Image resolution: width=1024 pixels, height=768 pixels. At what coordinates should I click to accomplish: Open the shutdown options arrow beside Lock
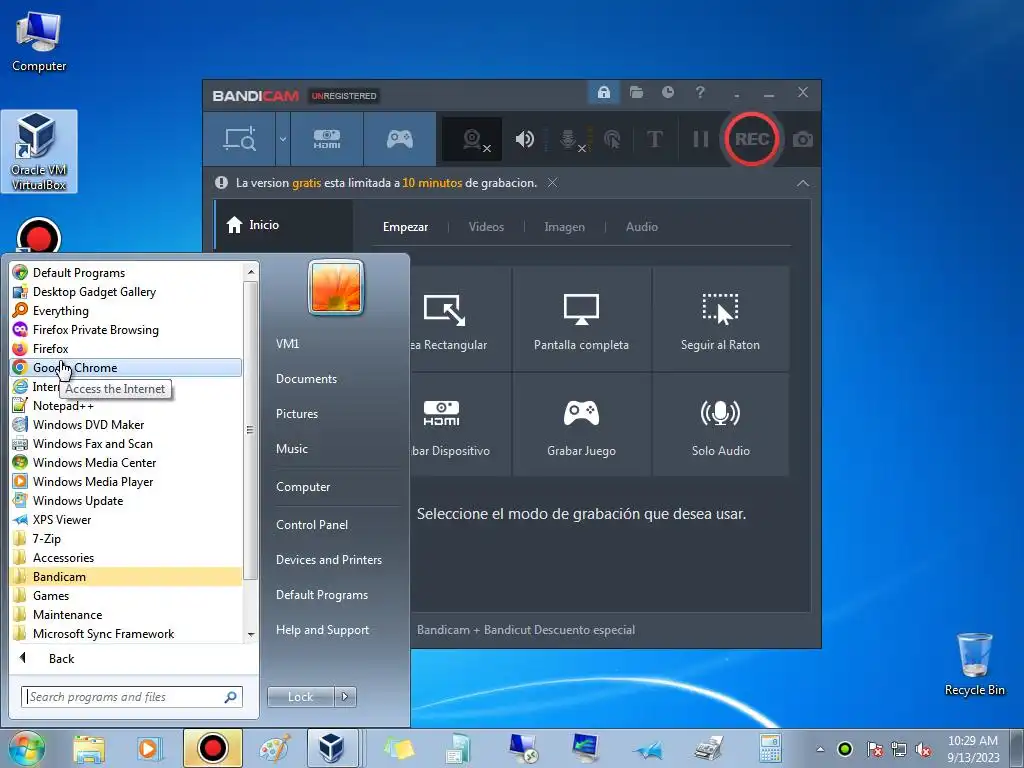(345, 697)
